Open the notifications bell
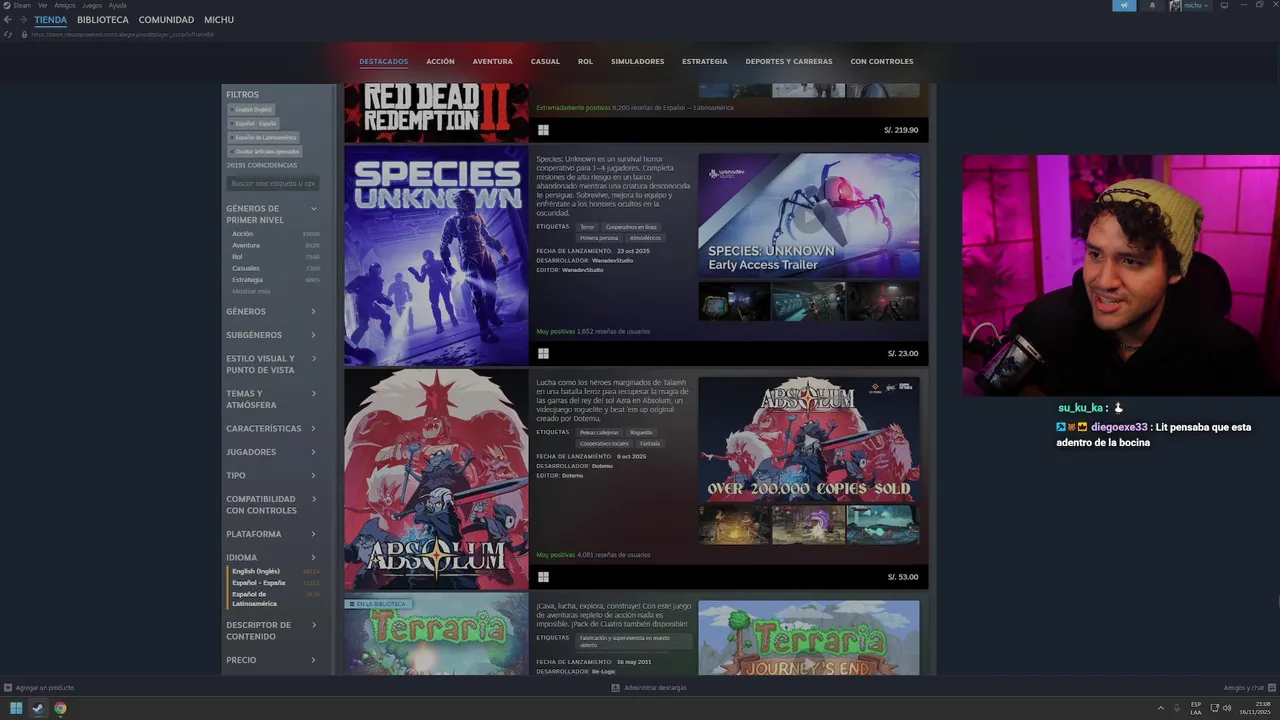 pyautogui.click(x=1152, y=5)
